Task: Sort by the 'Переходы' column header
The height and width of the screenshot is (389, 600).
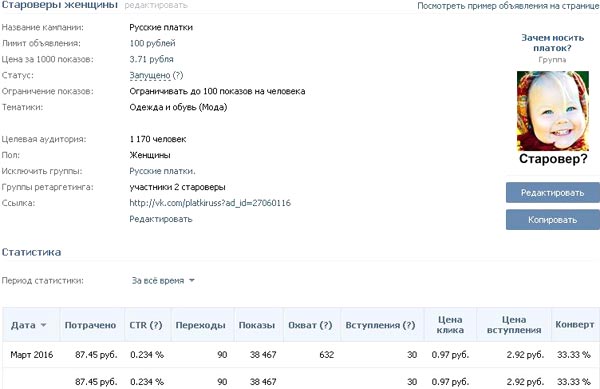Action: [x=201, y=325]
